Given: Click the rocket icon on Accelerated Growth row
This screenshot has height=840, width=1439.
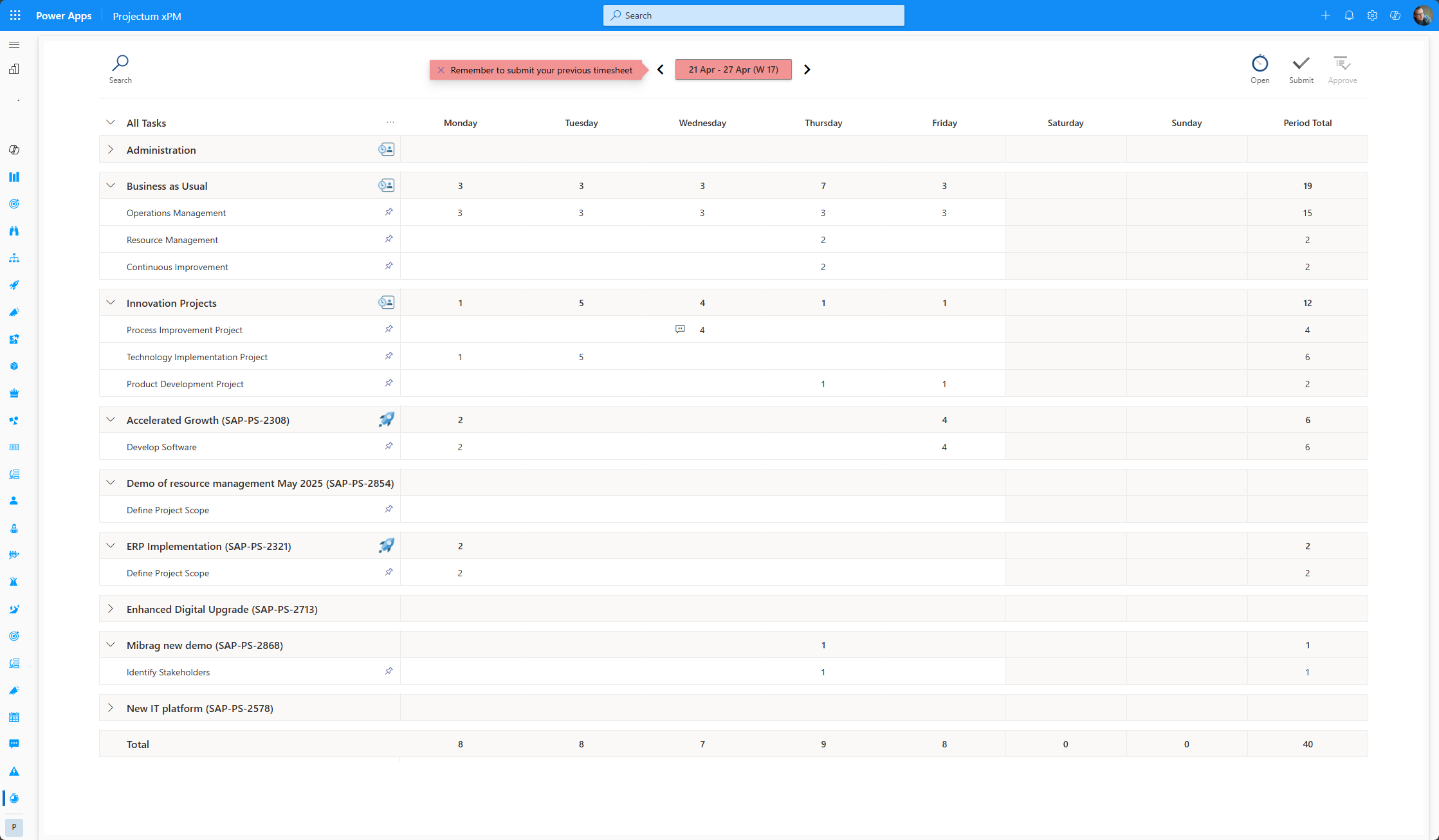Looking at the screenshot, I should coord(386,419).
